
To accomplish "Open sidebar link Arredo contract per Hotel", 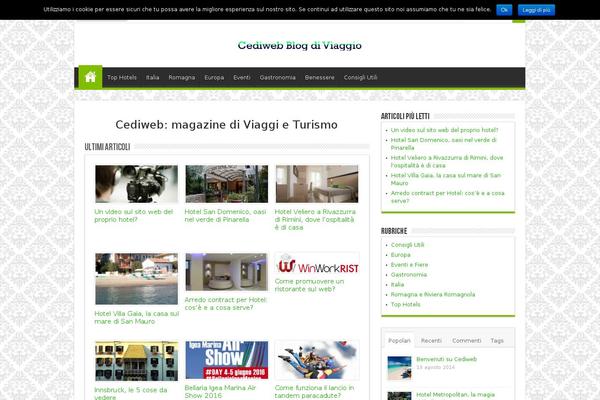I will (x=447, y=197).
